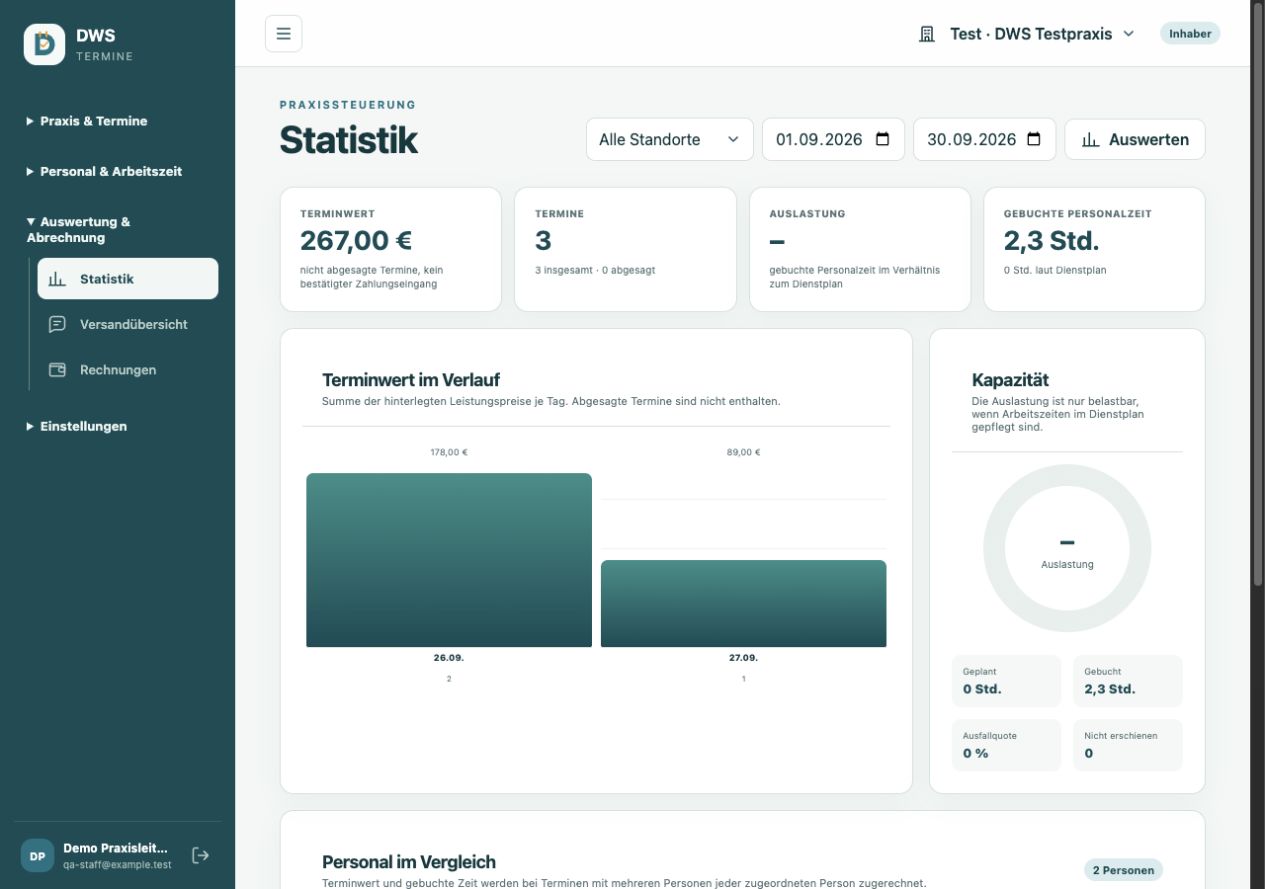
Task: Click the 26.09. bar in Terminwert chart
Action: [x=449, y=560]
